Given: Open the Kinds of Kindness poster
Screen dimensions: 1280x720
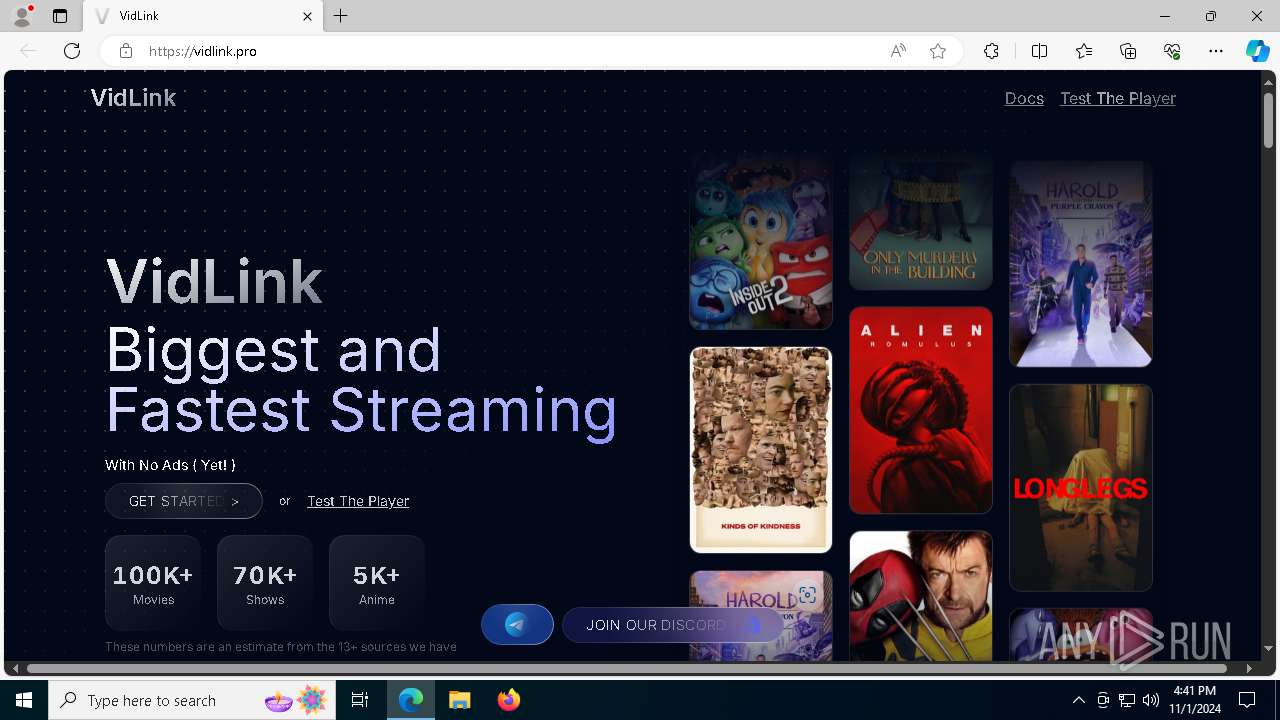Looking at the screenshot, I should point(761,450).
